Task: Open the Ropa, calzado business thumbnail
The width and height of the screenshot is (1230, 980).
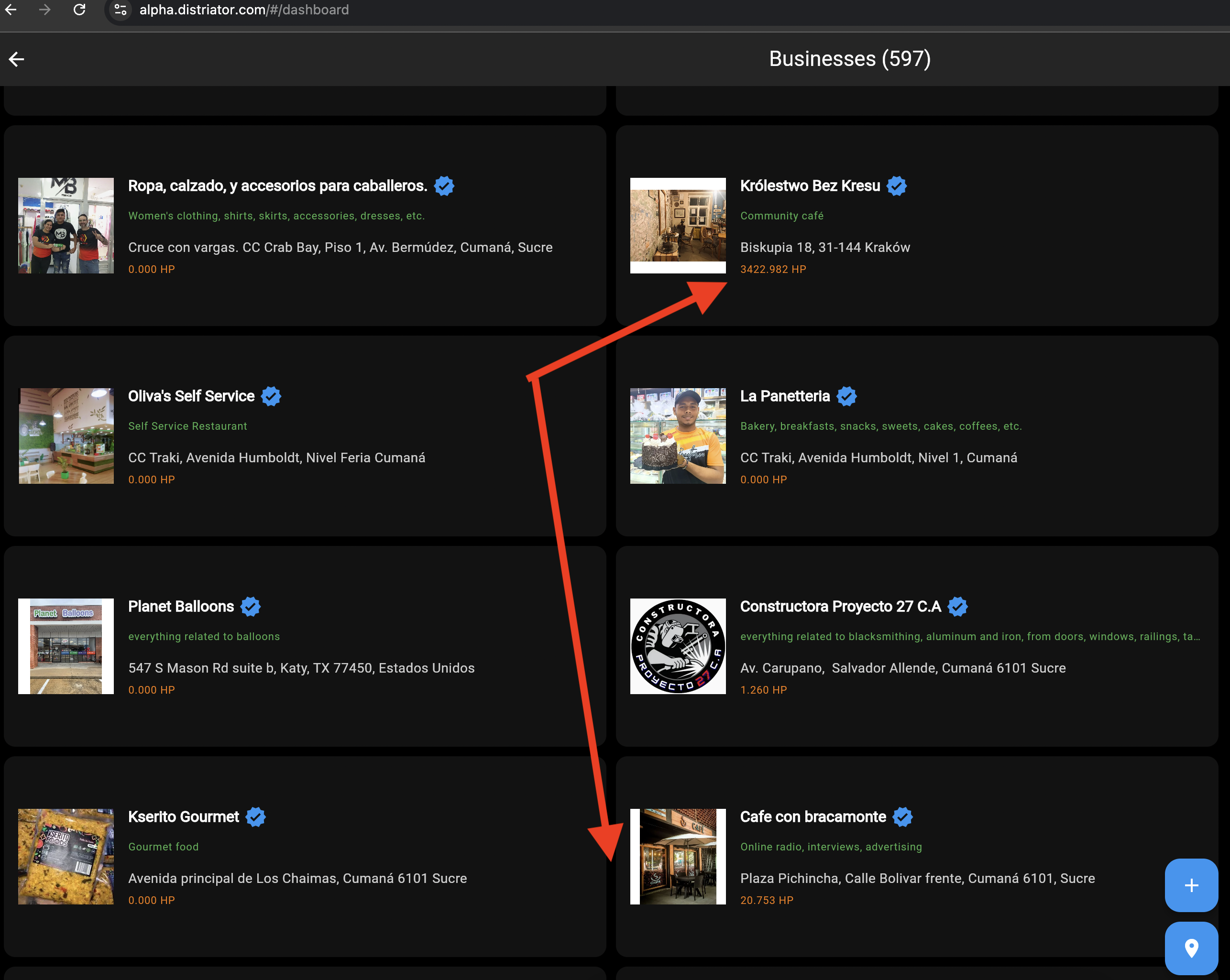Action: click(x=66, y=225)
